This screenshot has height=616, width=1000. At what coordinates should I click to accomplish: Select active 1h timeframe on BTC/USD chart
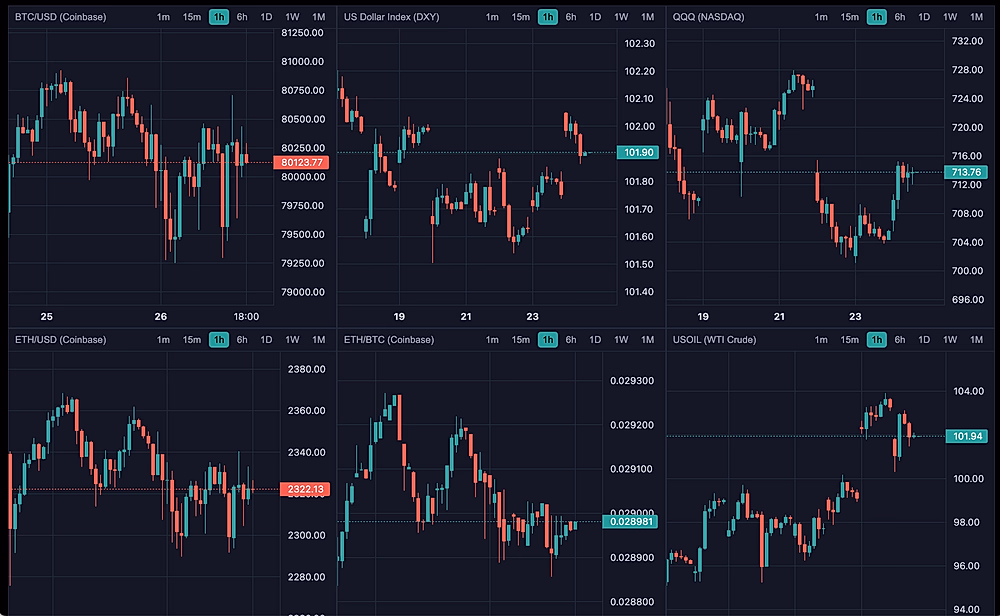point(219,17)
